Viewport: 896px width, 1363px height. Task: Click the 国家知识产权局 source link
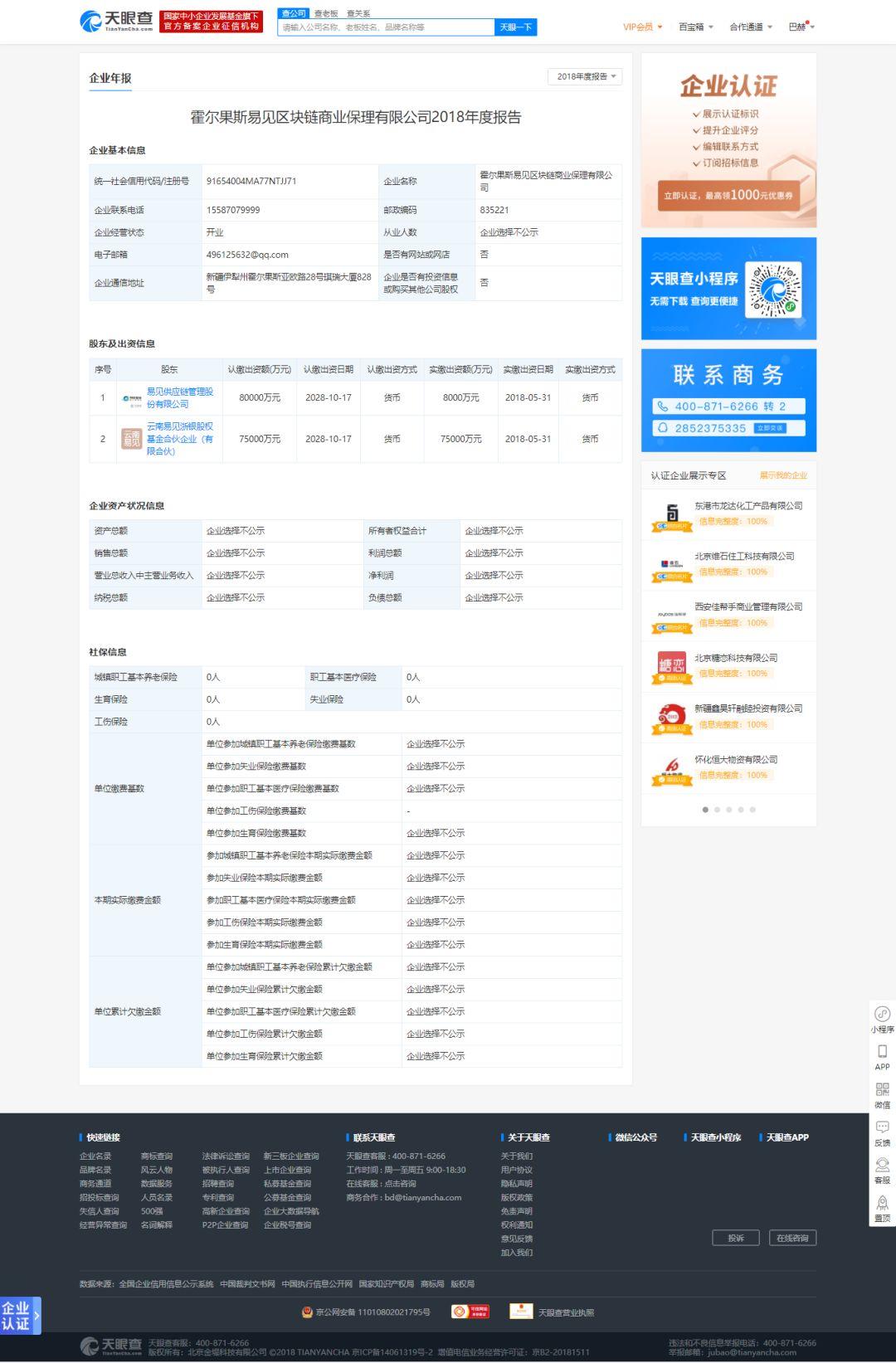click(x=386, y=1284)
